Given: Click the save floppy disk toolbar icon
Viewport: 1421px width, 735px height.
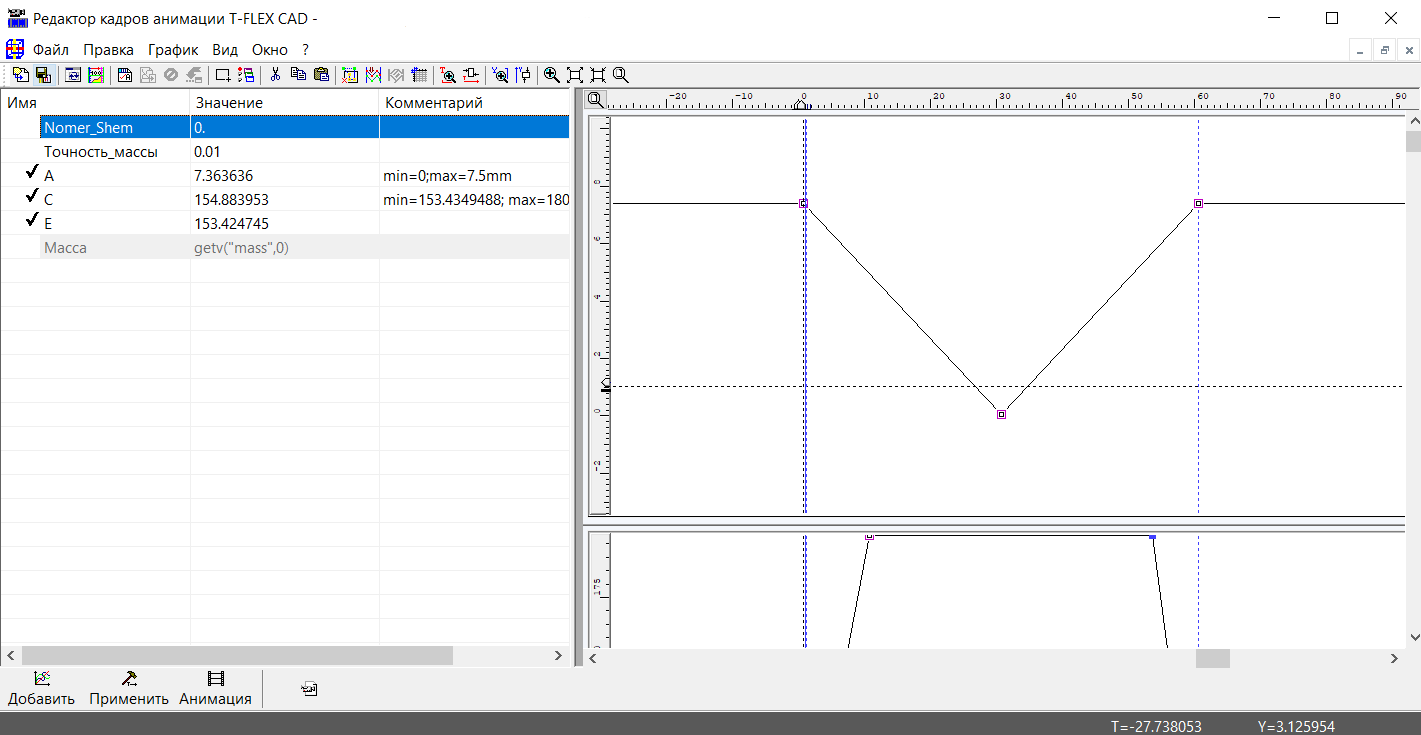Looking at the screenshot, I should 43,75.
